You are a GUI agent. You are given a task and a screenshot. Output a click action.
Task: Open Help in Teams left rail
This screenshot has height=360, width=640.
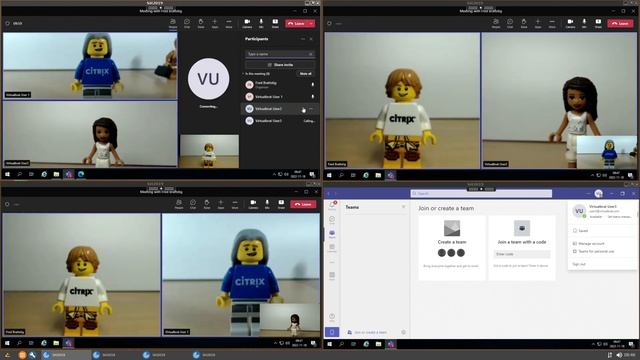(x=332, y=317)
